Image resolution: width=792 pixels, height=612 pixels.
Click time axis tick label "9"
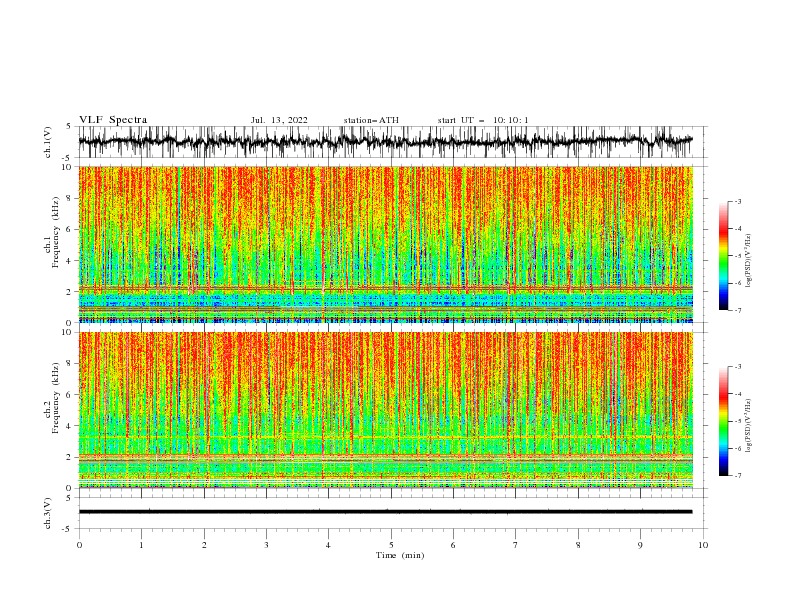(x=640, y=545)
